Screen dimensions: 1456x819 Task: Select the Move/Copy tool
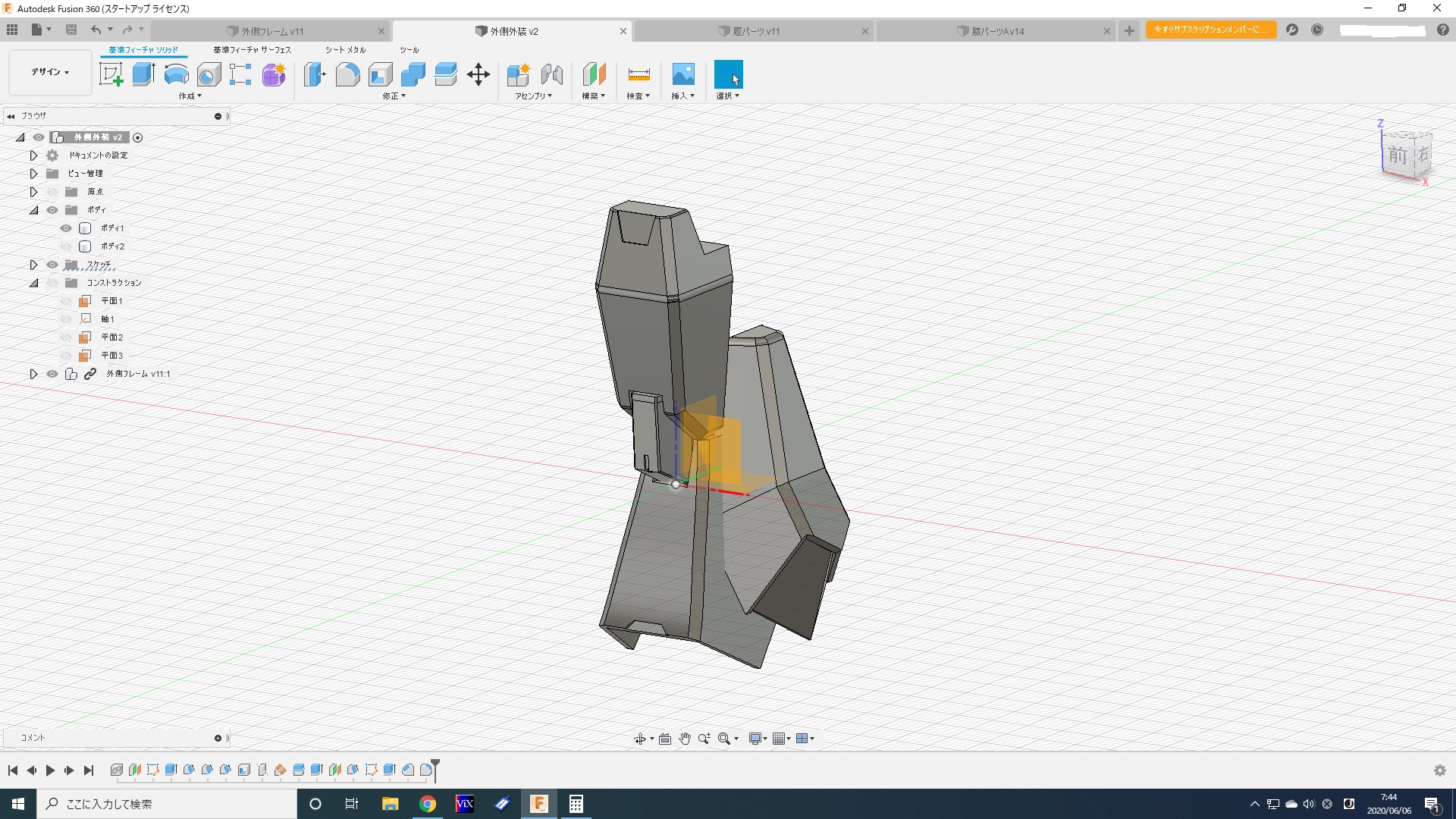click(479, 74)
